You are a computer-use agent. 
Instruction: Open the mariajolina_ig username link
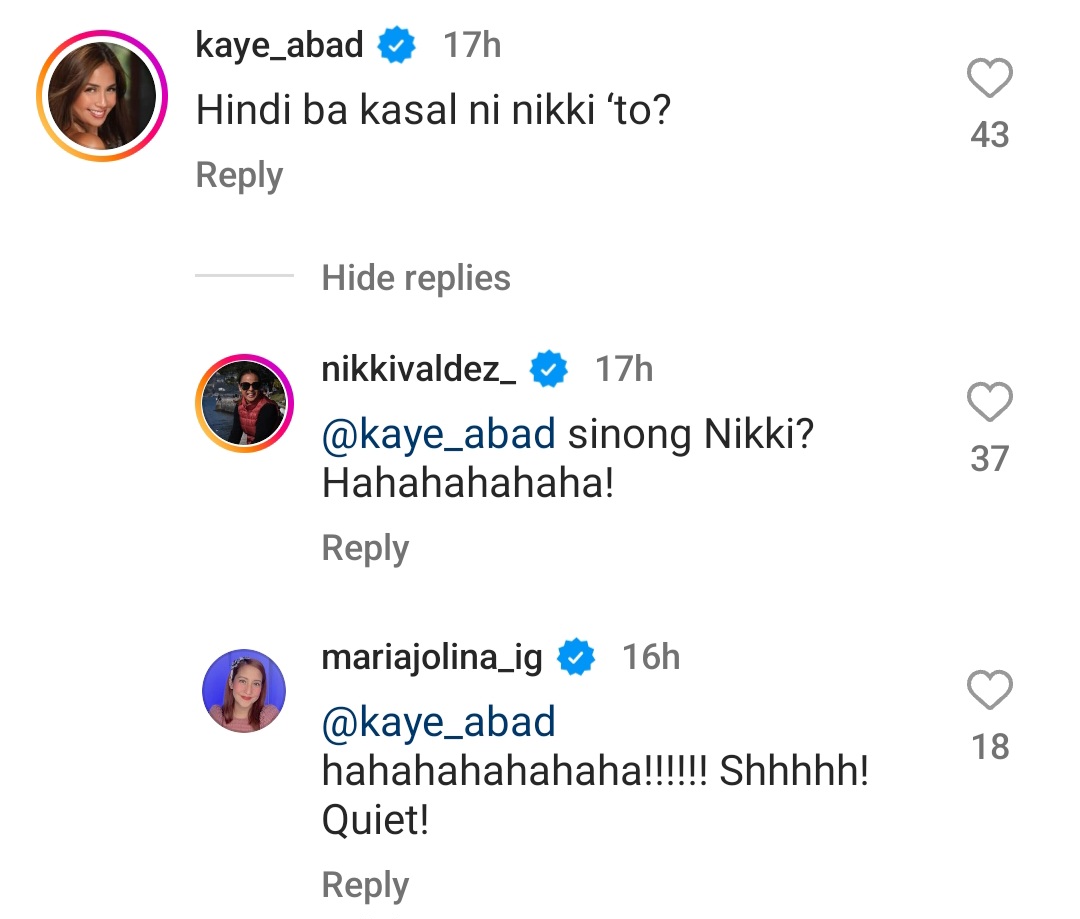pos(432,657)
